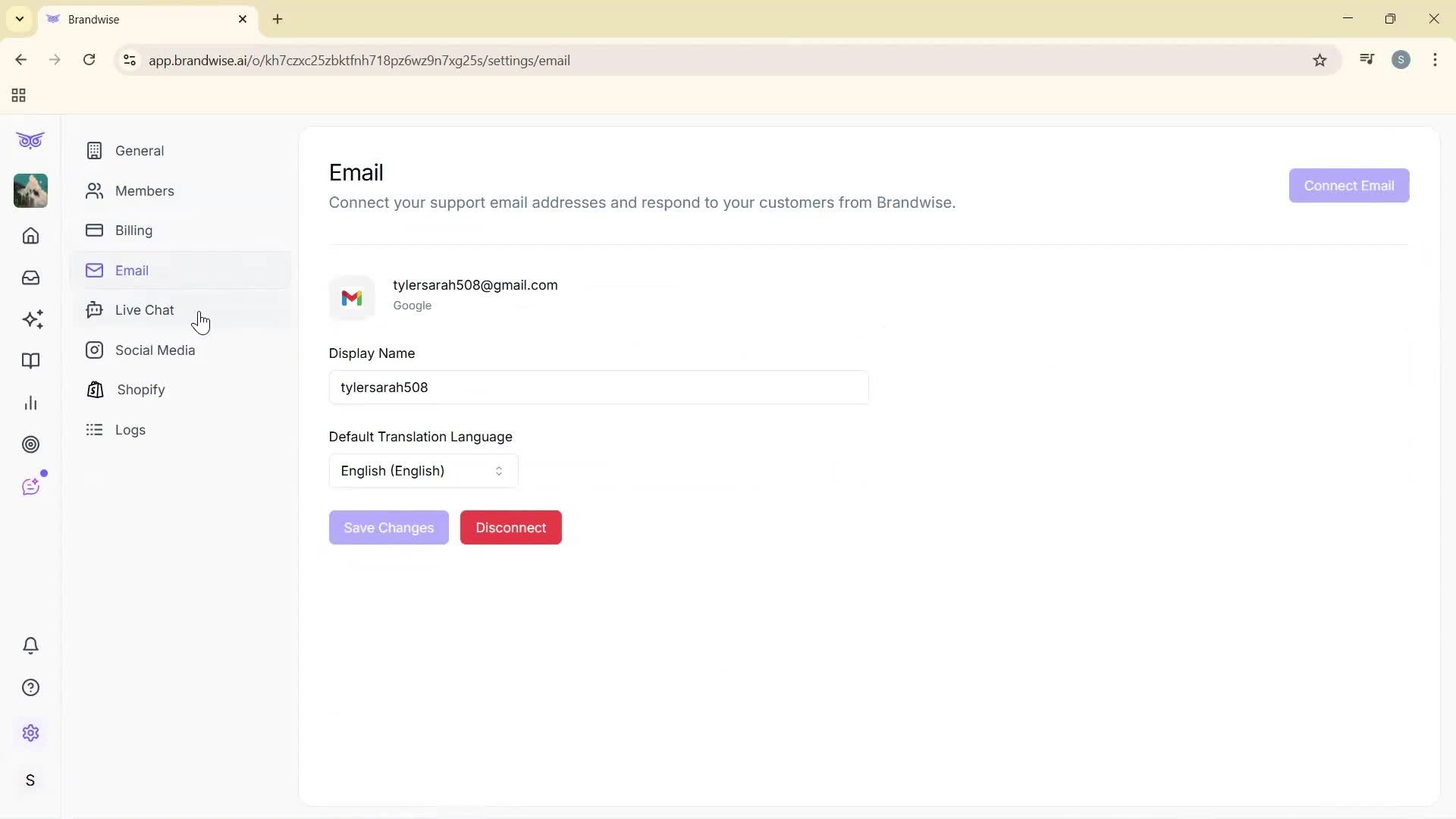Open the Brandwise home dashboard
The width and height of the screenshot is (1456, 819).
pyautogui.click(x=30, y=236)
